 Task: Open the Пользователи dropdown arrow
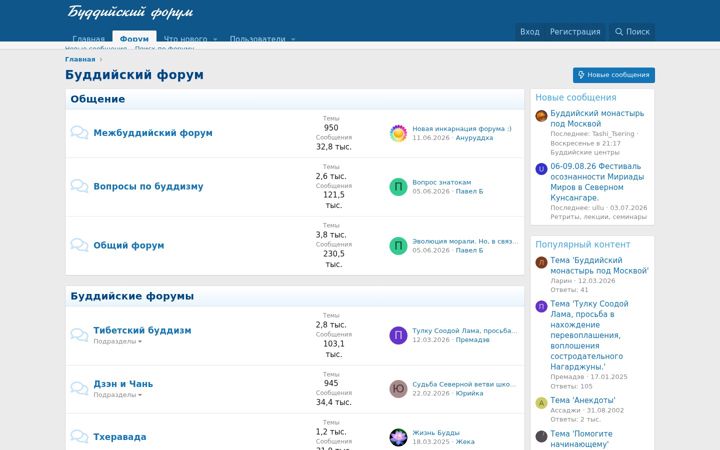pos(293,39)
